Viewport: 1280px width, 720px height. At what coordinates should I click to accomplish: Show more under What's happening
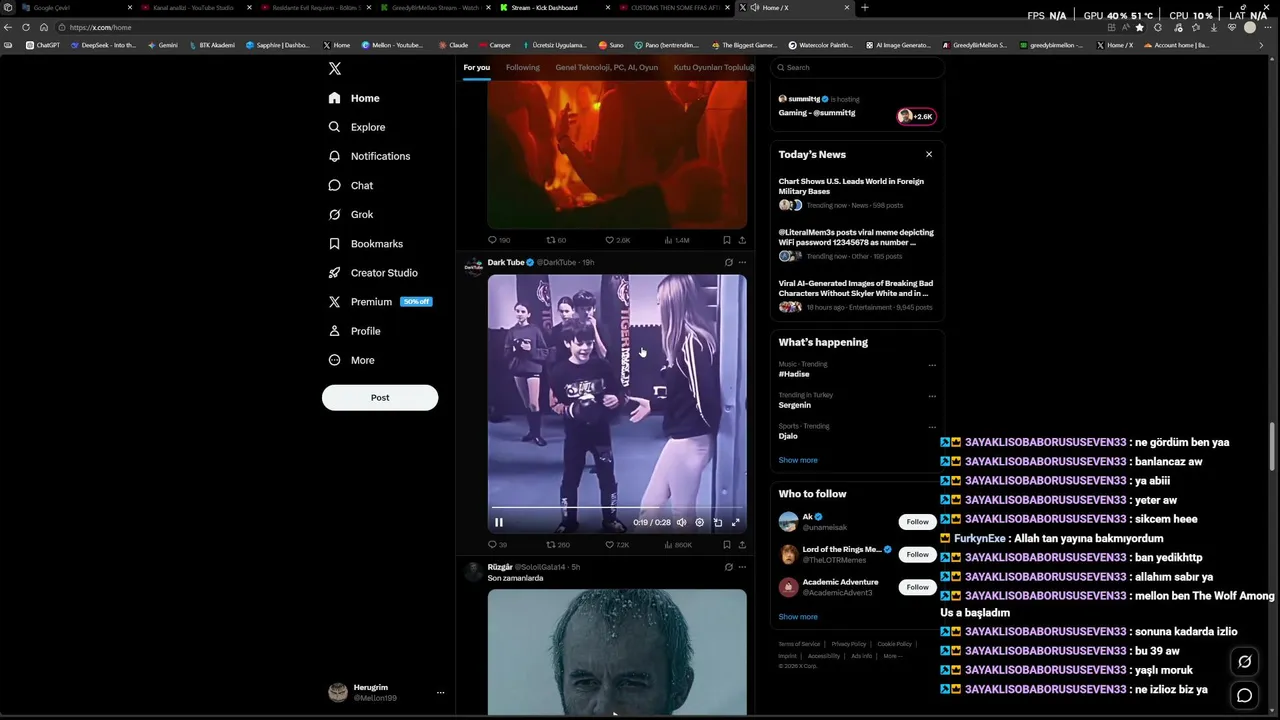(798, 460)
